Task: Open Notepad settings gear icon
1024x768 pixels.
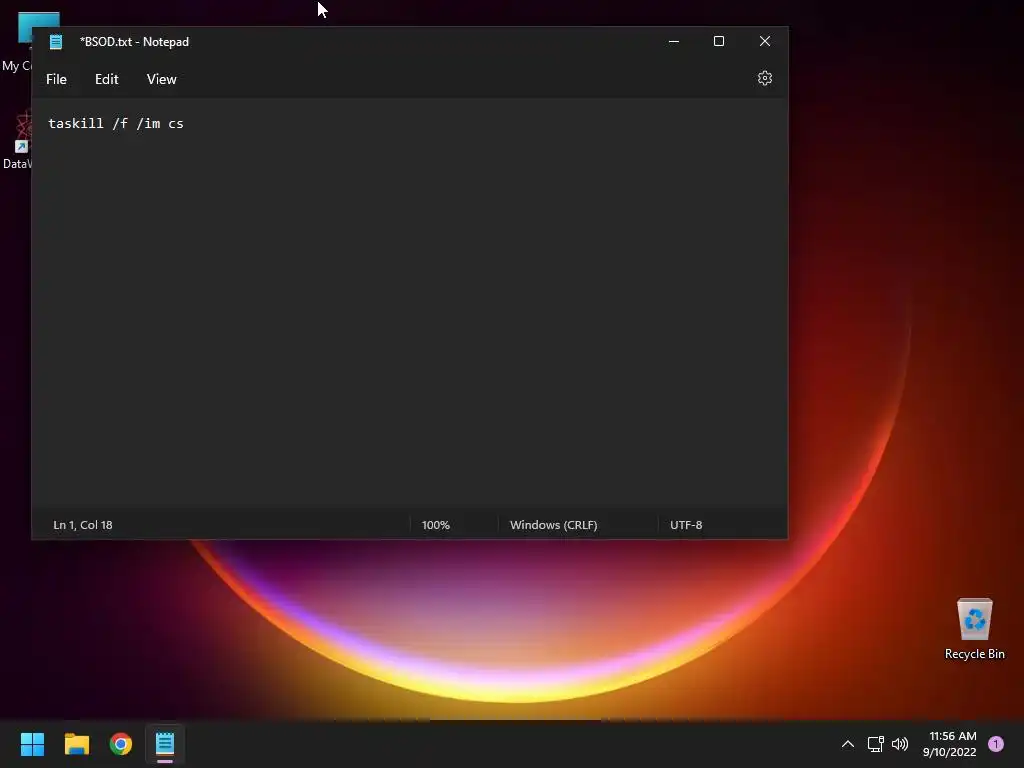Action: coord(765,78)
